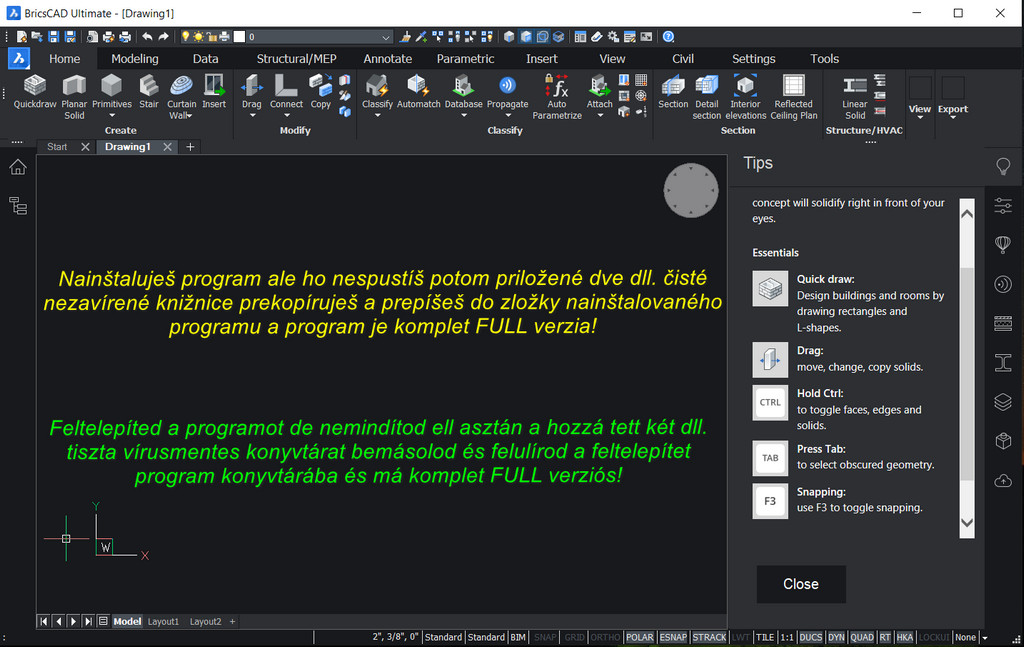Click the Reflected Ceiling Plan tool
This screenshot has height=647, width=1024.
(x=793, y=97)
